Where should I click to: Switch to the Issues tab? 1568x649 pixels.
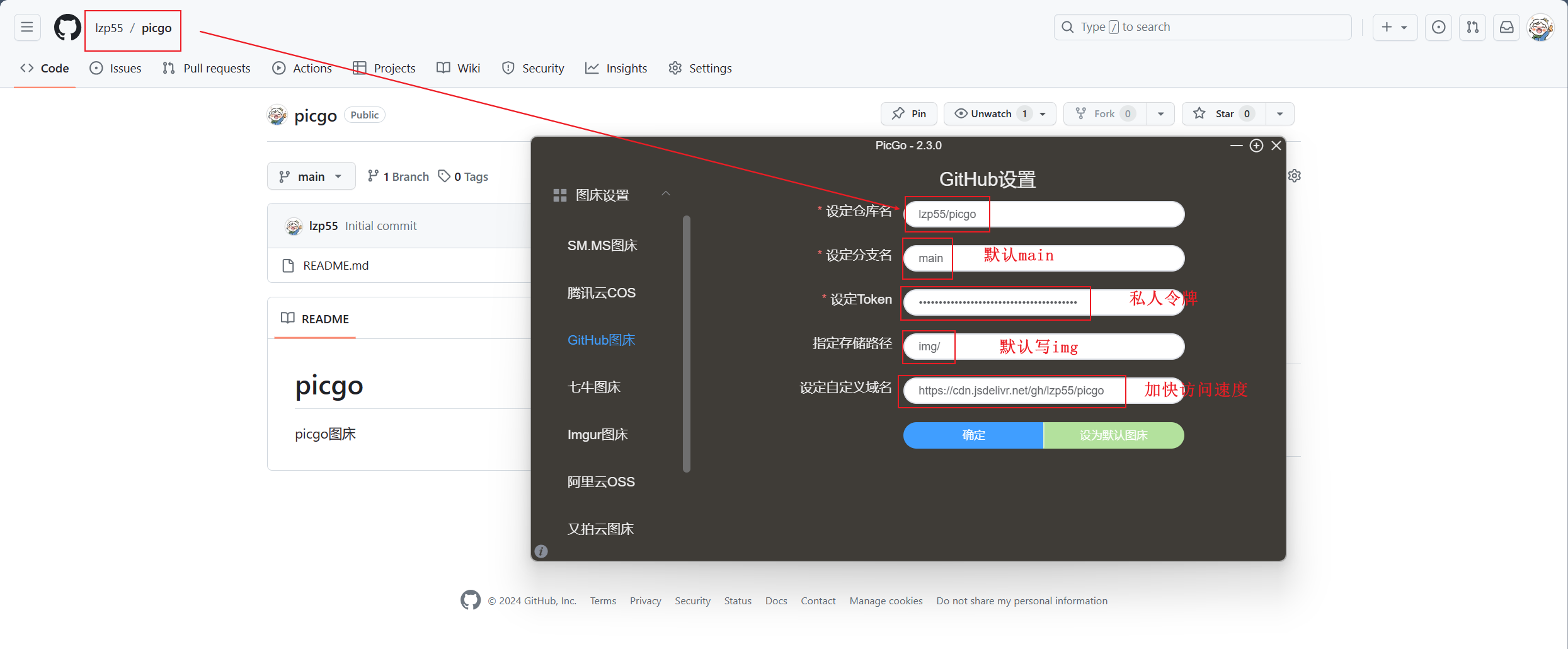coord(116,68)
